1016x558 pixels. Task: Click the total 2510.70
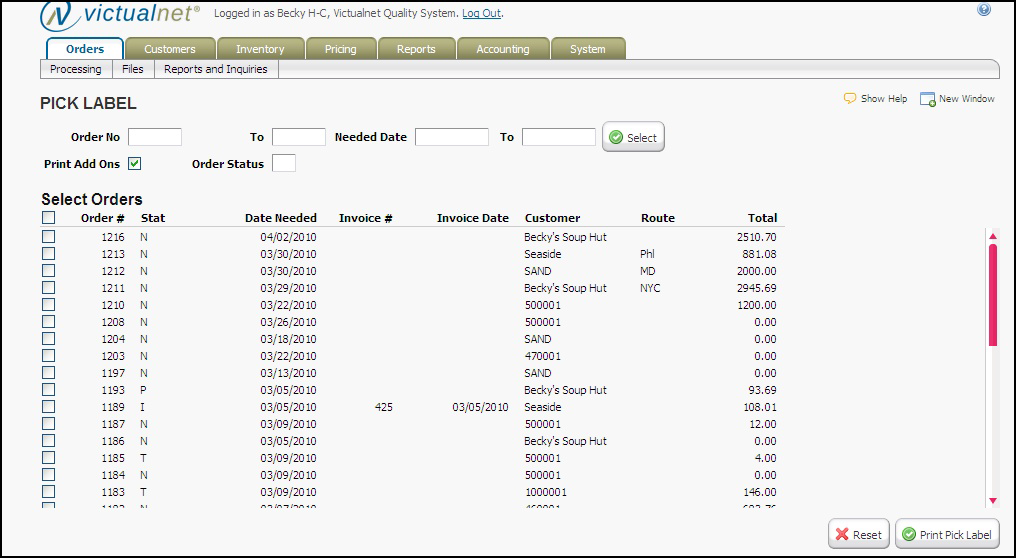(x=757, y=237)
